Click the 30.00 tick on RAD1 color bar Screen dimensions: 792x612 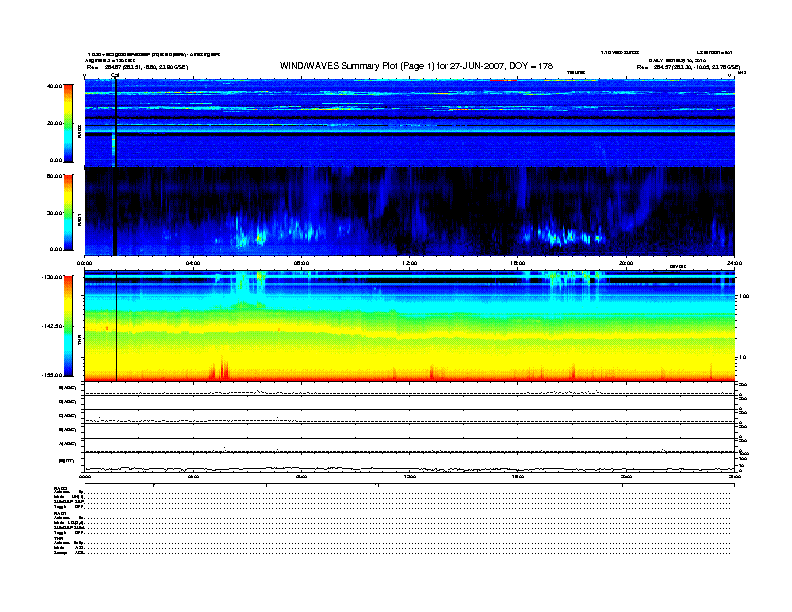[54, 213]
